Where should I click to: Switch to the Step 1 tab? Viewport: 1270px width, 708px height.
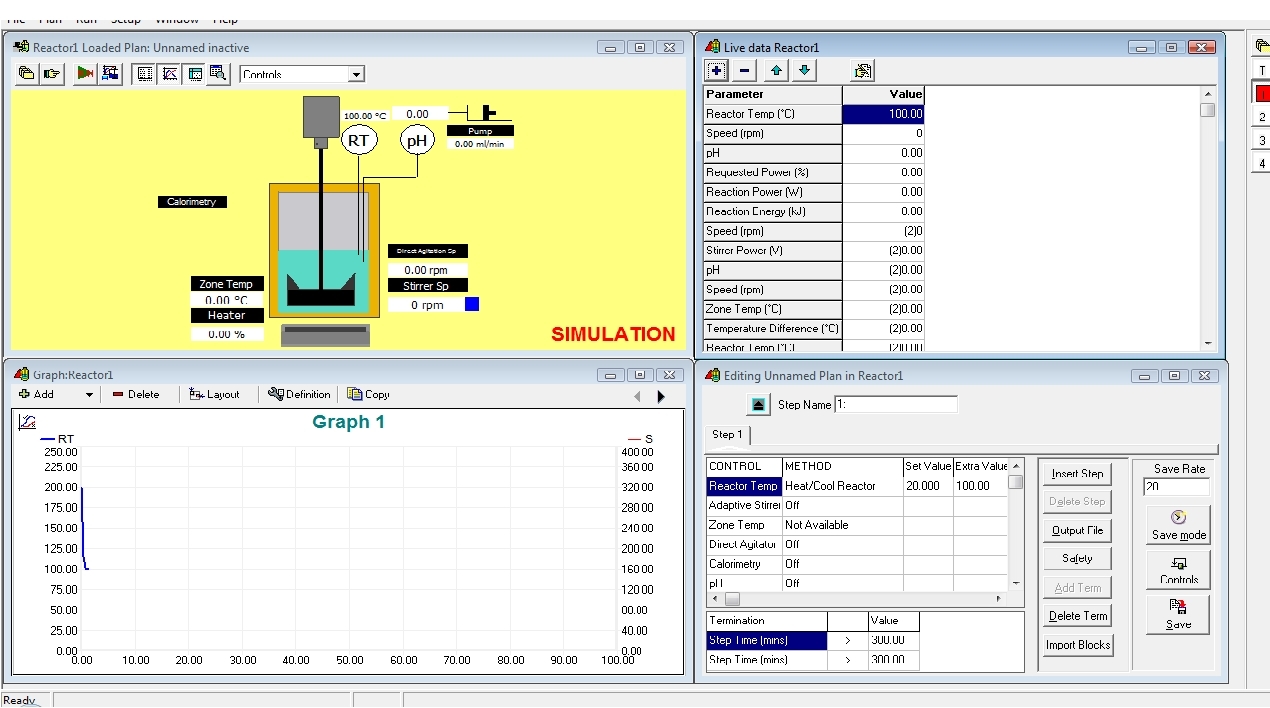point(727,435)
